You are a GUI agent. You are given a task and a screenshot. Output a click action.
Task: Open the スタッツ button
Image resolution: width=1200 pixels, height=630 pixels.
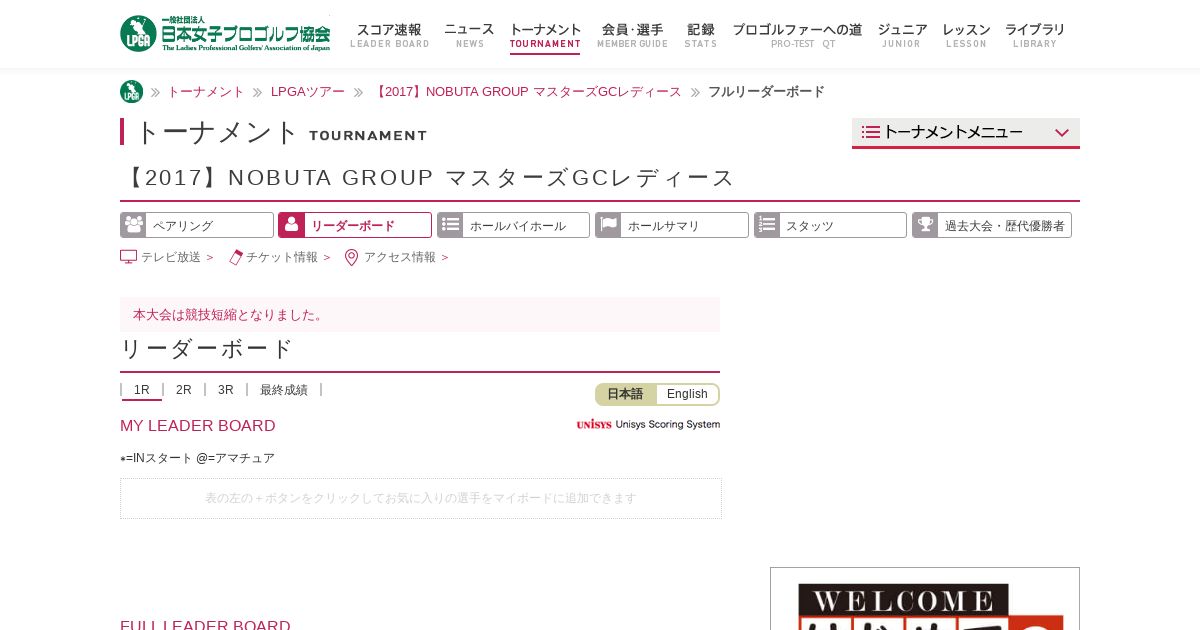(x=831, y=225)
